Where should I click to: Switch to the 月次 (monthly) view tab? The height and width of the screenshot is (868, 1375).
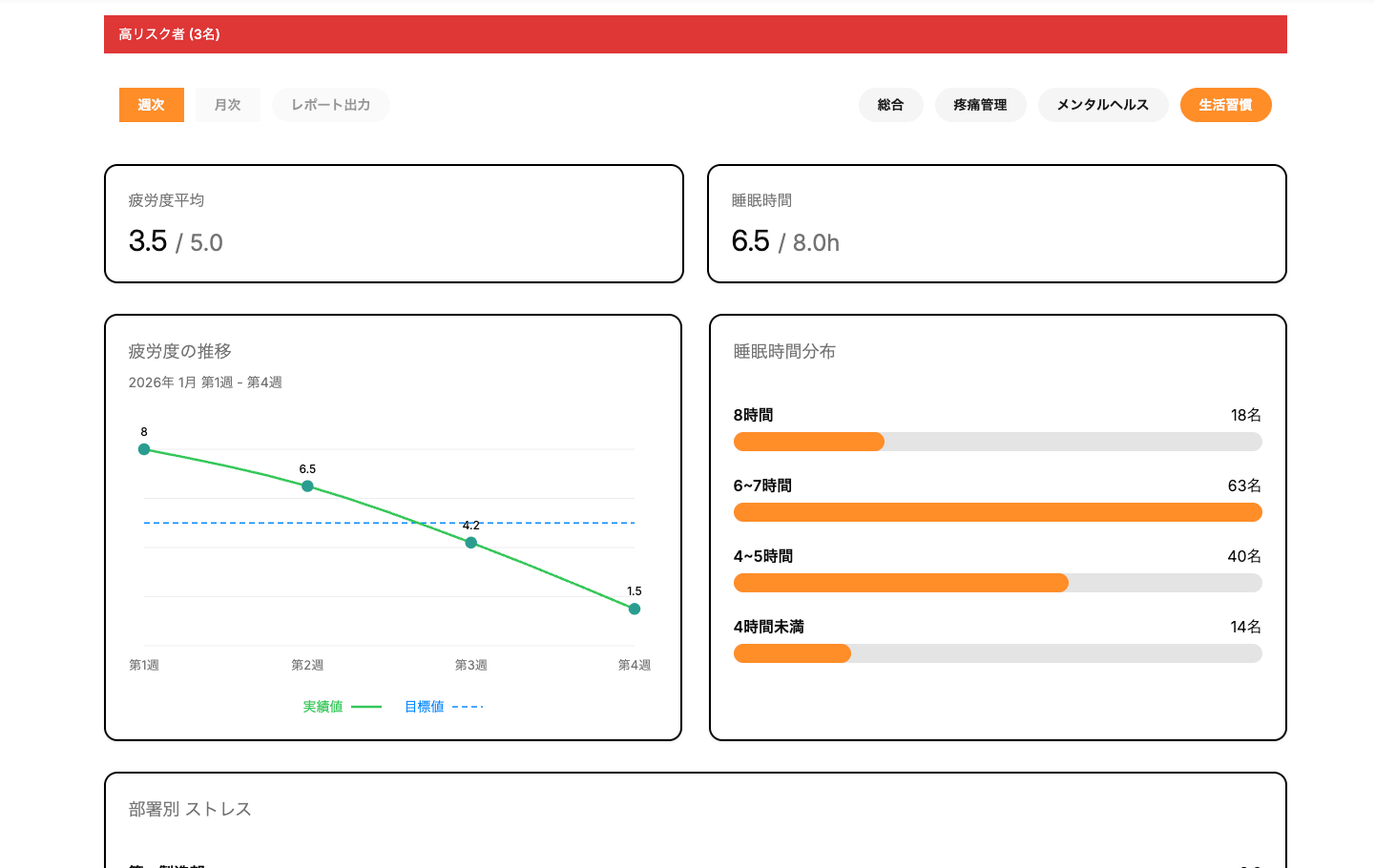pos(227,105)
